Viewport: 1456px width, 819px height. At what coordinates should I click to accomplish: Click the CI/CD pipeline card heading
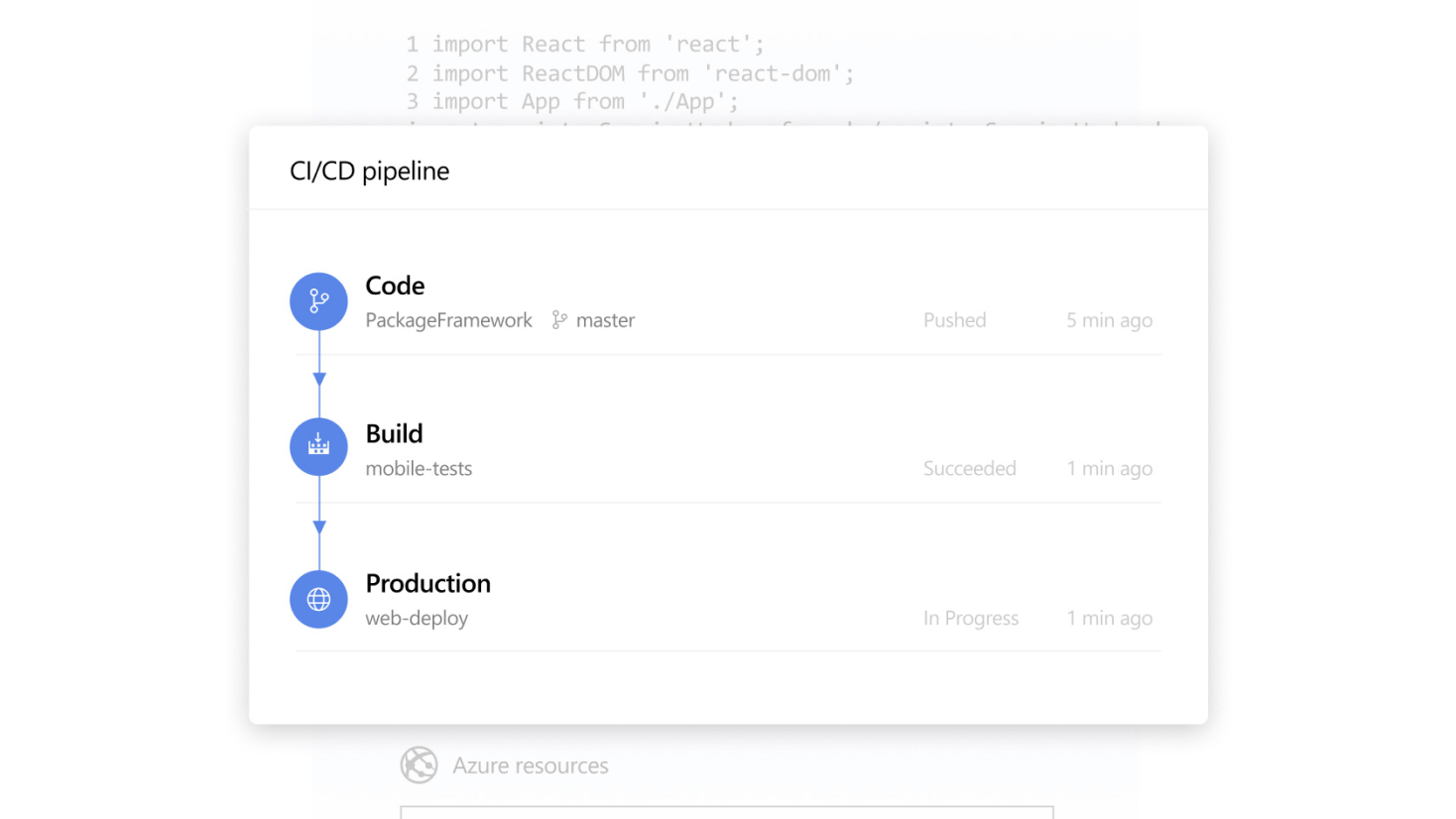(369, 172)
